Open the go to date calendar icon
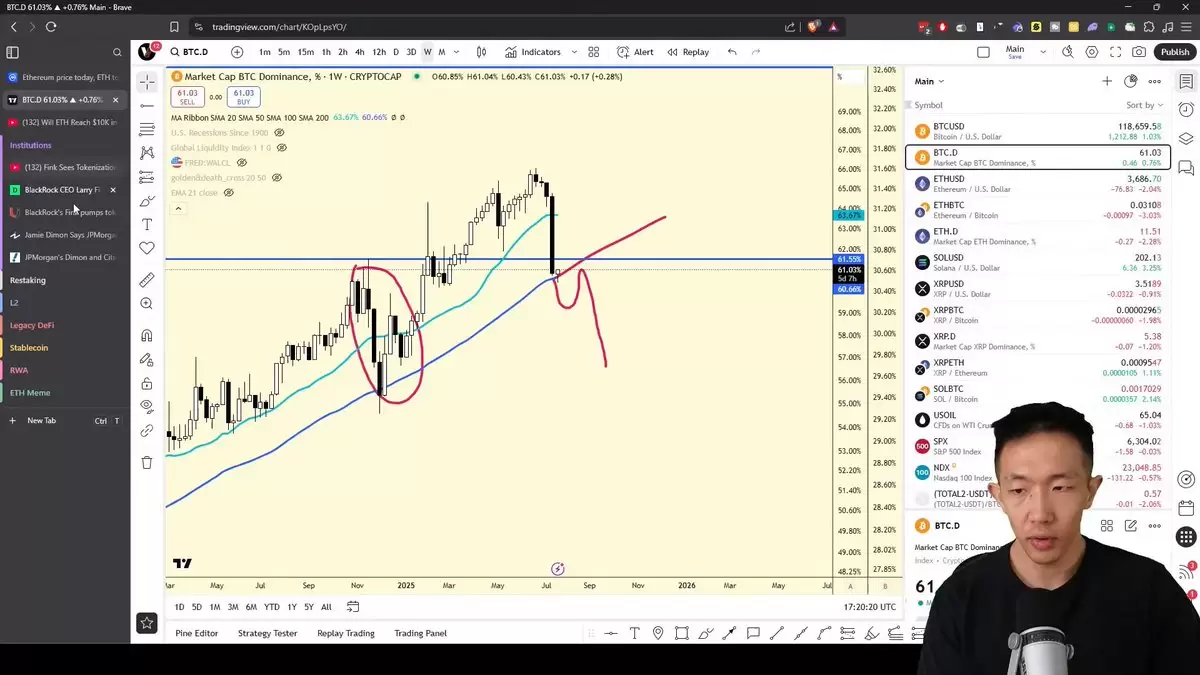This screenshot has height=675, width=1200. pyautogui.click(x=353, y=607)
